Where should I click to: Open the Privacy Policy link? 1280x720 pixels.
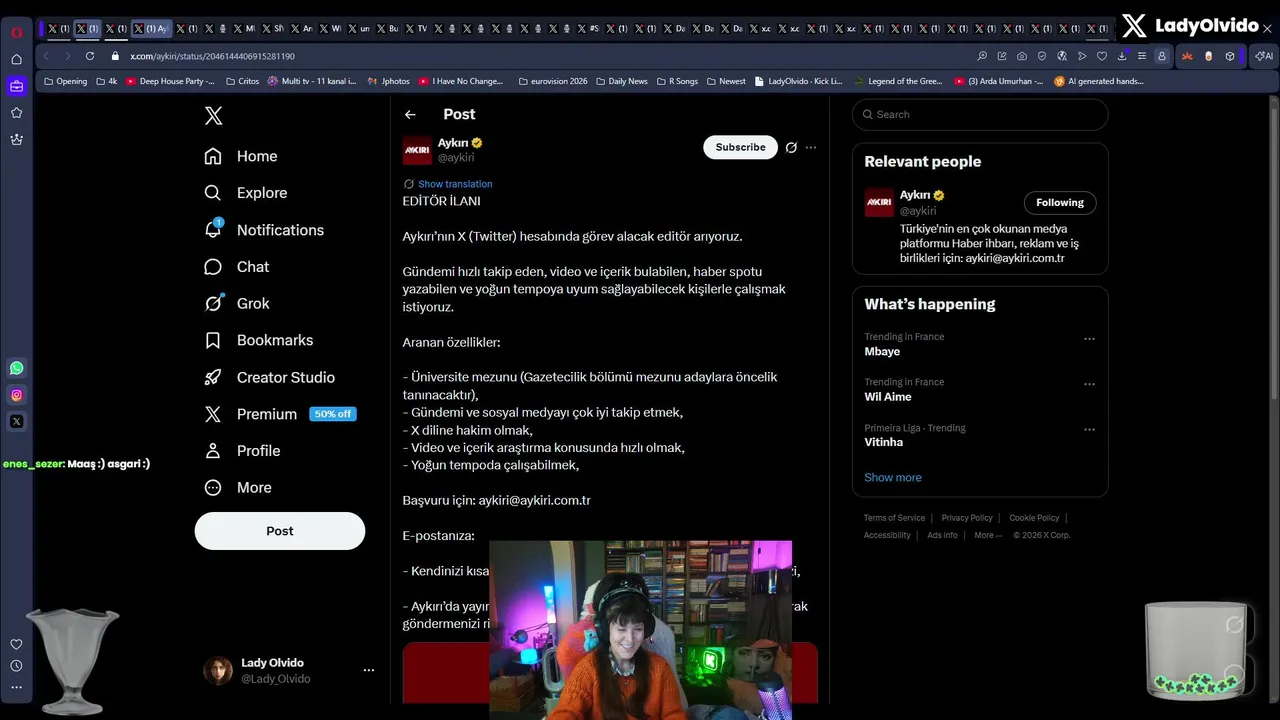click(x=967, y=518)
